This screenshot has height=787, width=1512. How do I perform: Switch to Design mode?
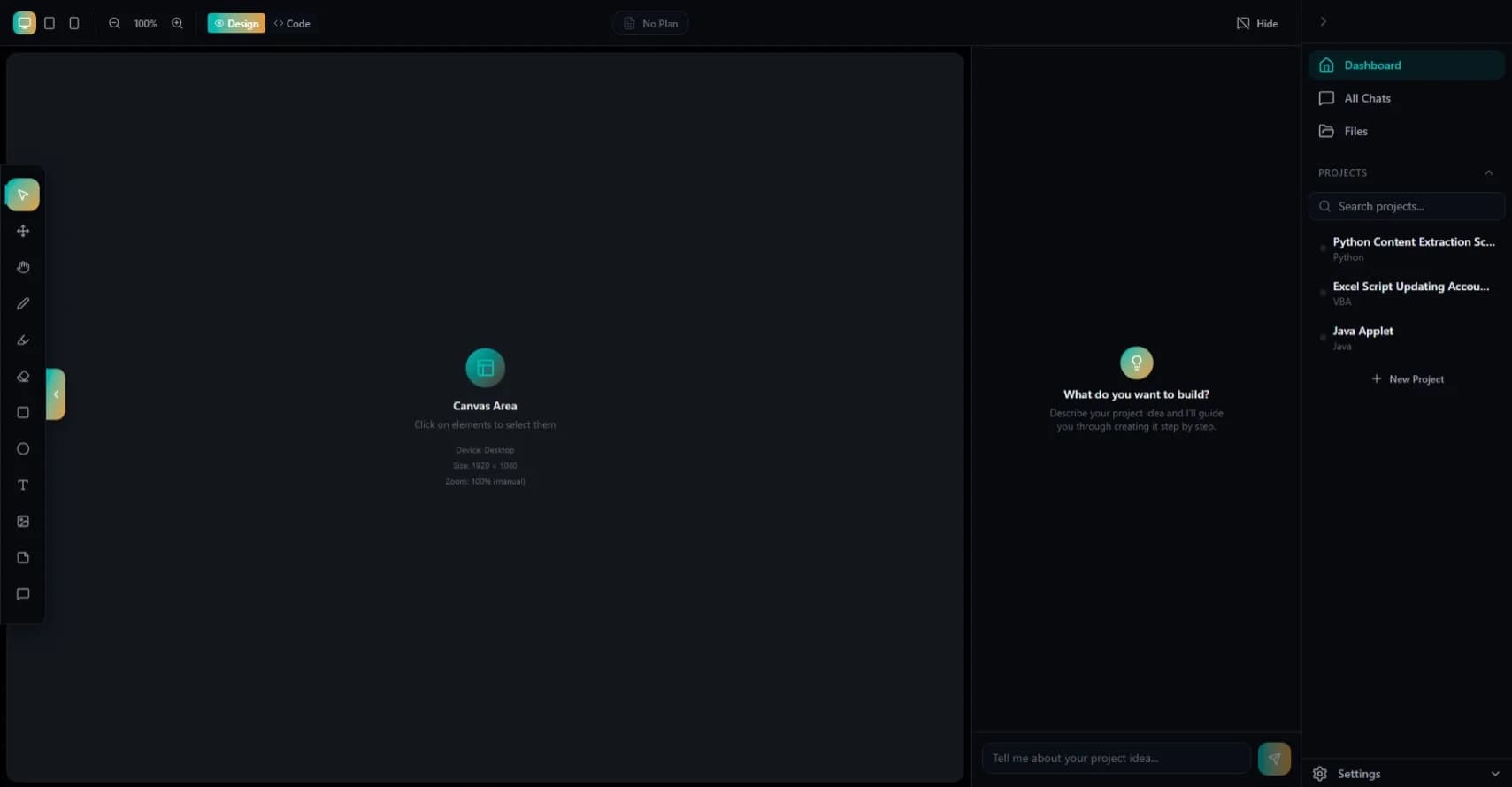[236, 23]
